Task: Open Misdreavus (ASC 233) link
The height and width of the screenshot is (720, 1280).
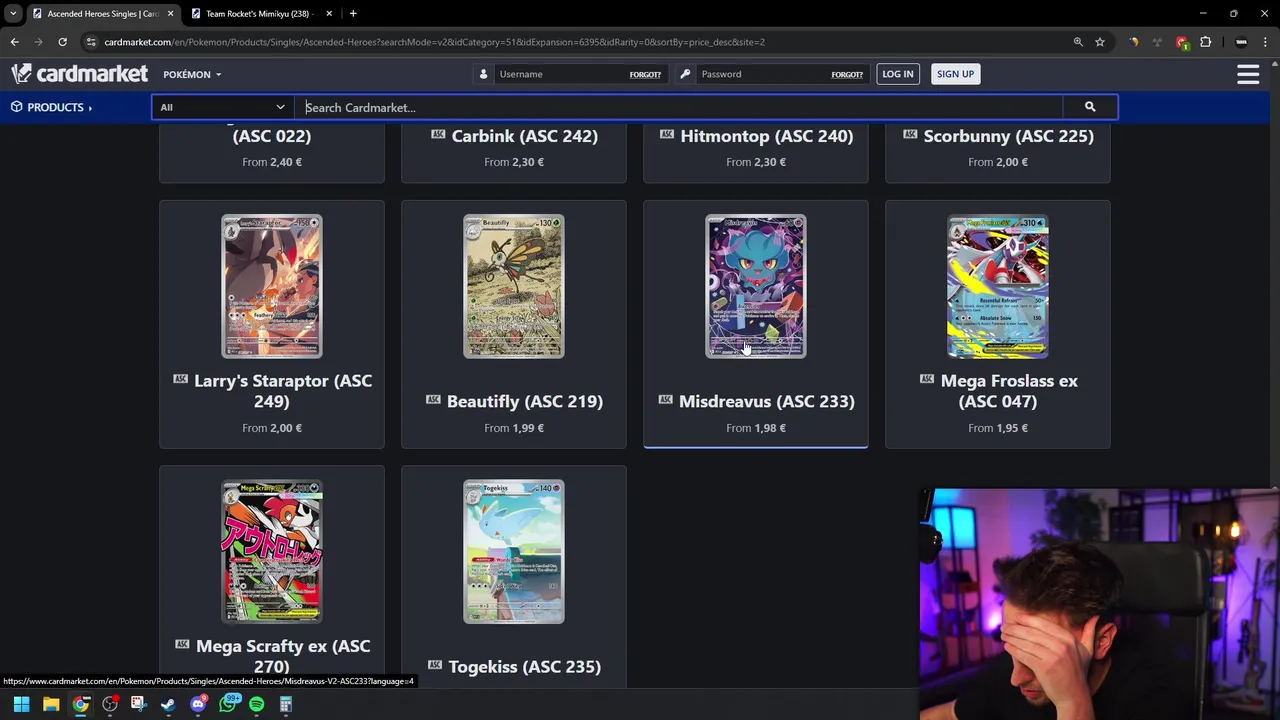Action: click(767, 401)
